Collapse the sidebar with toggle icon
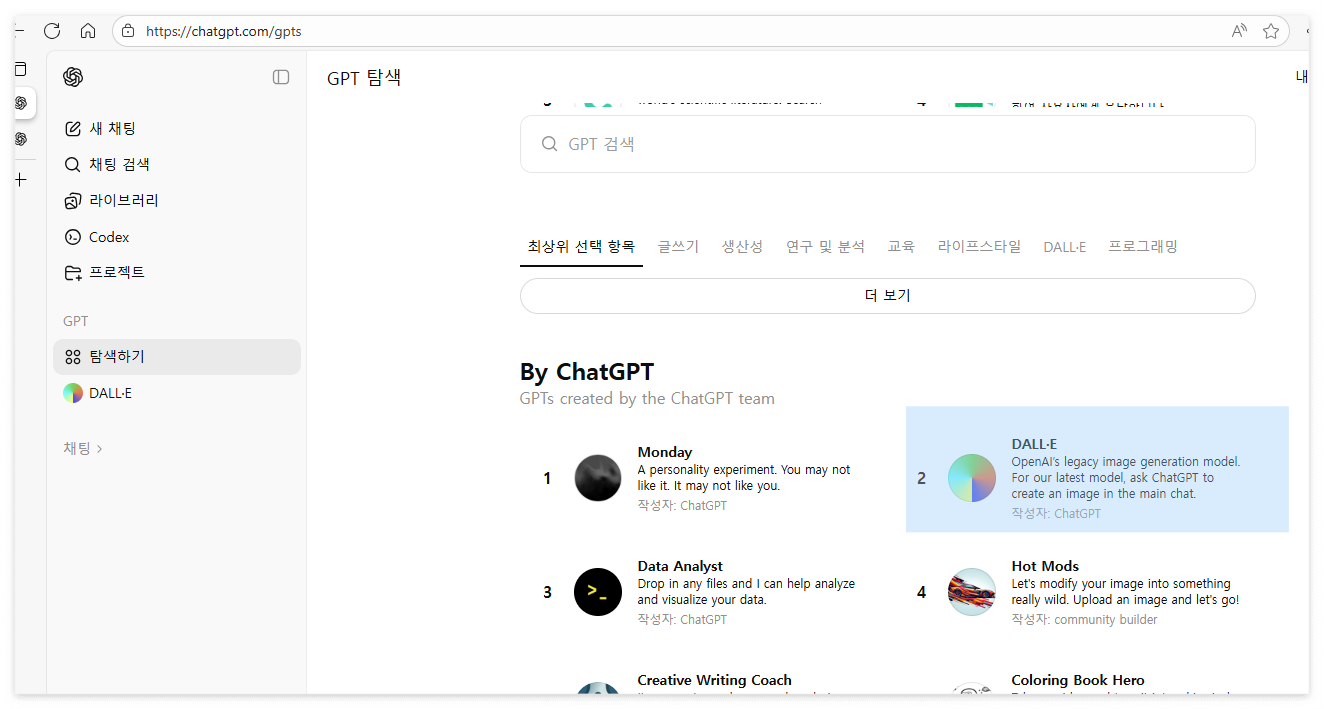Viewport: 1324px width, 709px height. tap(281, 77)
